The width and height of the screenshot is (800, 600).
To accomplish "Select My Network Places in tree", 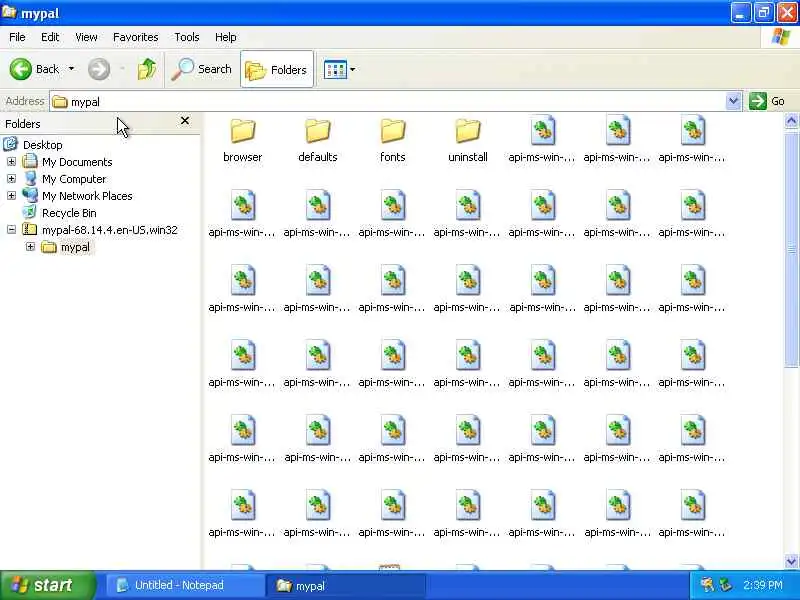I will point(87,196).
